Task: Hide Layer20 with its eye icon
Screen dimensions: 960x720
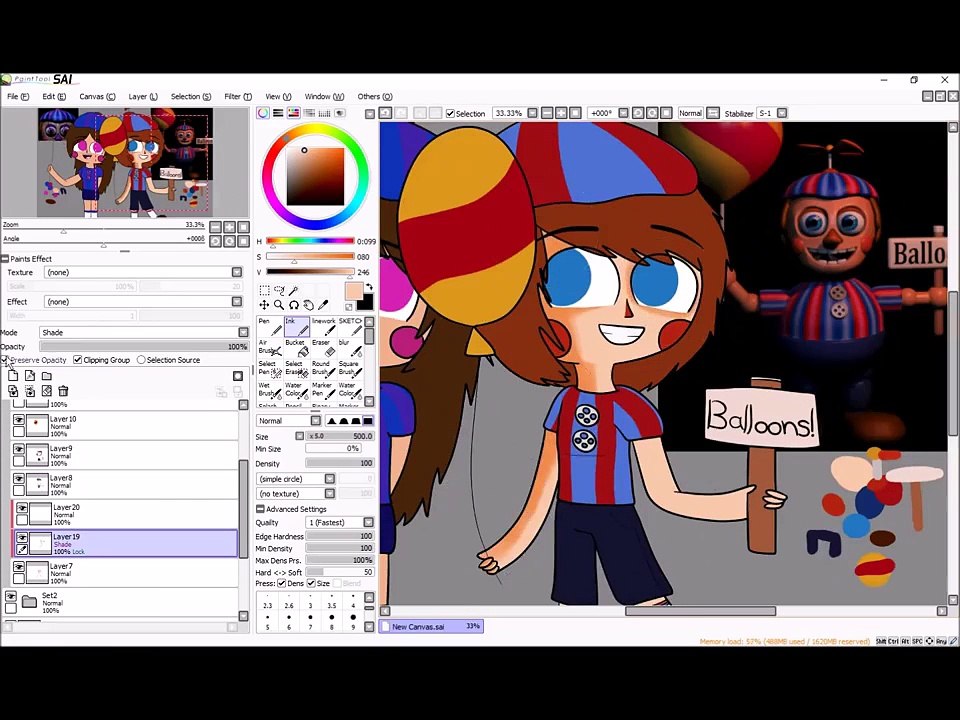Action: pos(22,508)
